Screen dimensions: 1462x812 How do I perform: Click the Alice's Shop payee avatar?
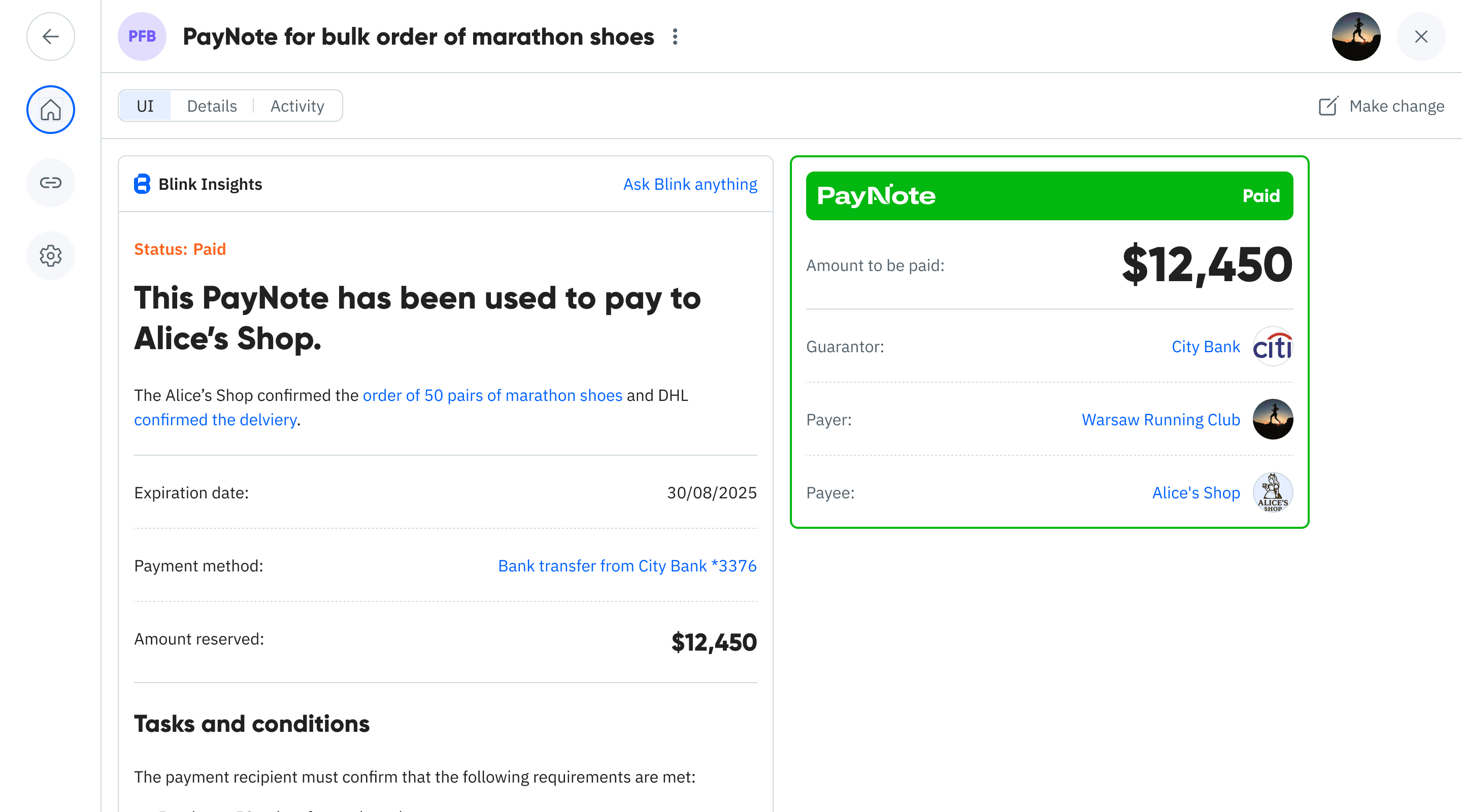point(1273,493)
